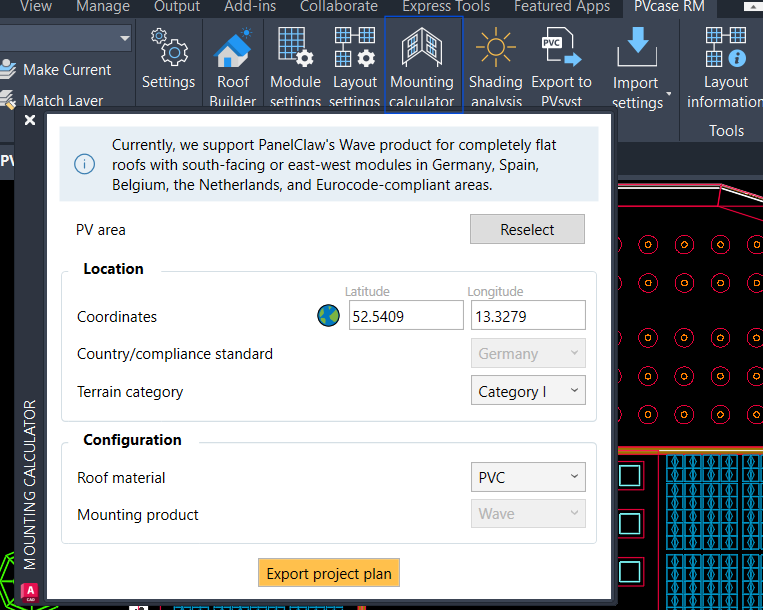Open the Express Tools tab
The width and height of the screenshot is (763, 610).
pos(446,7)
